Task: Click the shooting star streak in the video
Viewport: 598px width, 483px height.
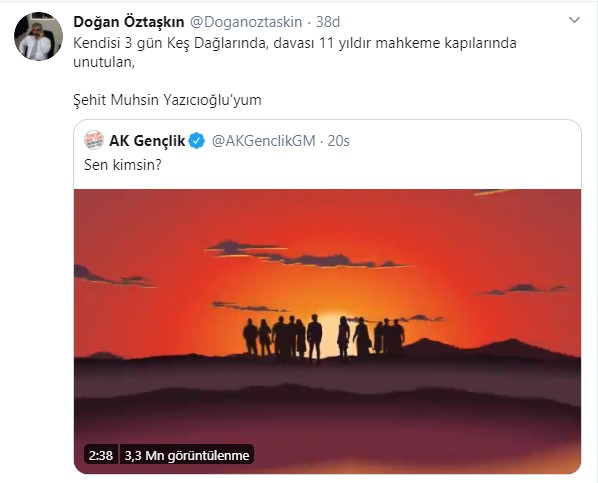Action: coord(492,192)
